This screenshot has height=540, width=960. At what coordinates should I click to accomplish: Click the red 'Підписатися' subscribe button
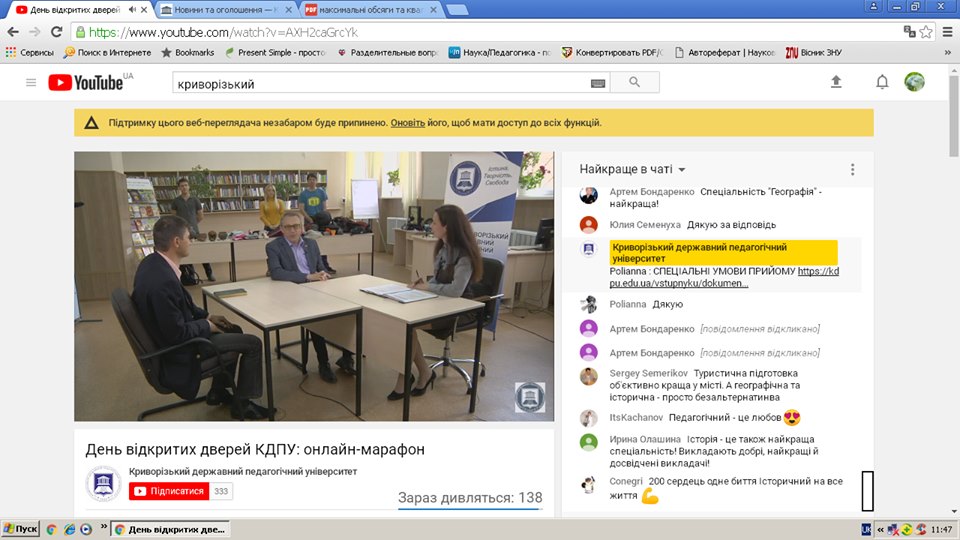click(169, 491)
